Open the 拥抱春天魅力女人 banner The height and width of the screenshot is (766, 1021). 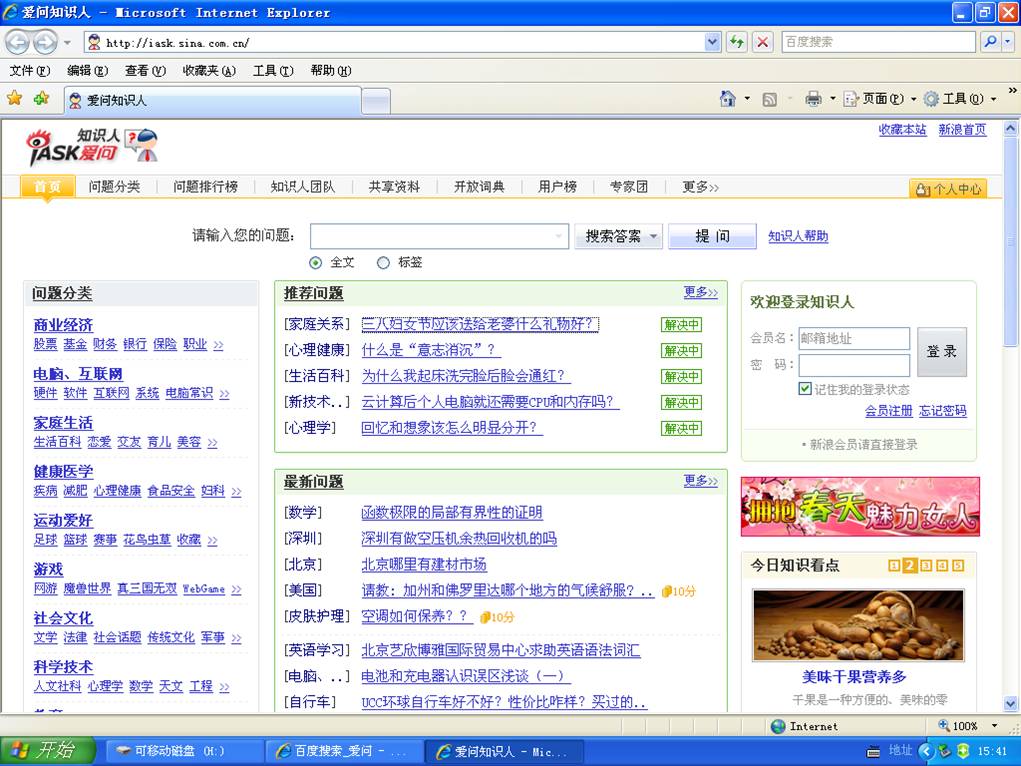pyautogui.click(x=860, y=506)
